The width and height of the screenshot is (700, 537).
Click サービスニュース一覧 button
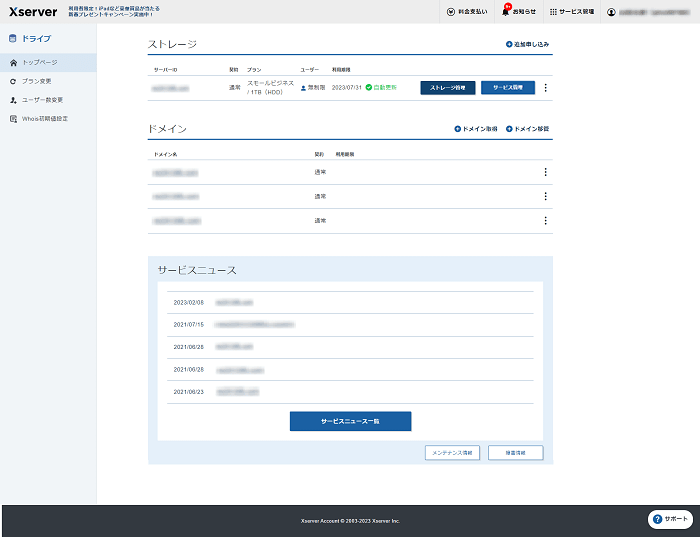pyautogui.click(x=350, y=421)
